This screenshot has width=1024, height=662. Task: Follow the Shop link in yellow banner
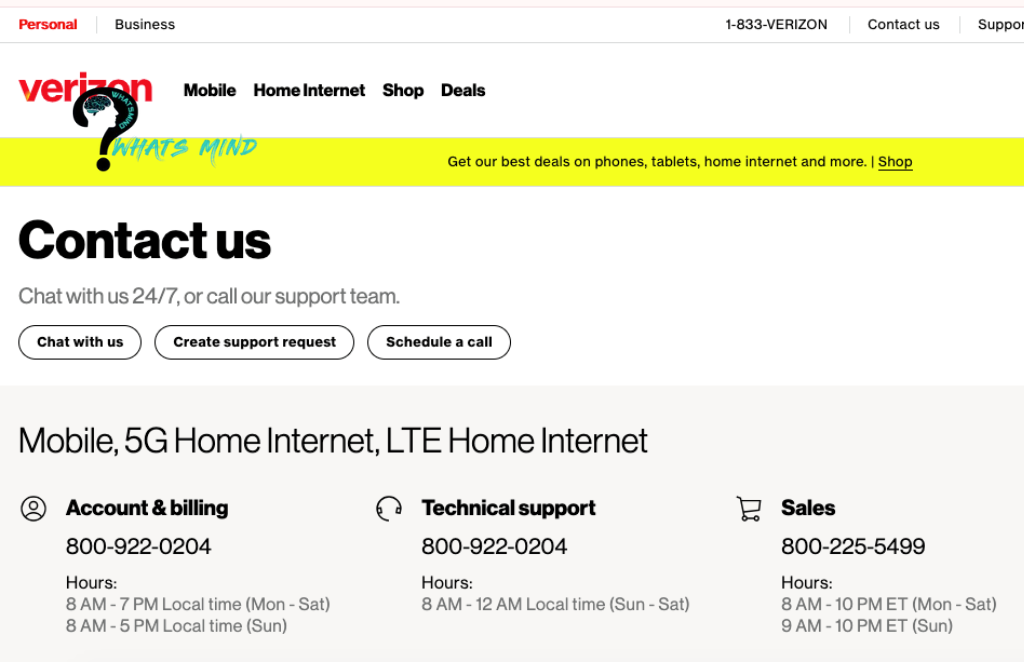pyautogui.click(x=895, y=162)
